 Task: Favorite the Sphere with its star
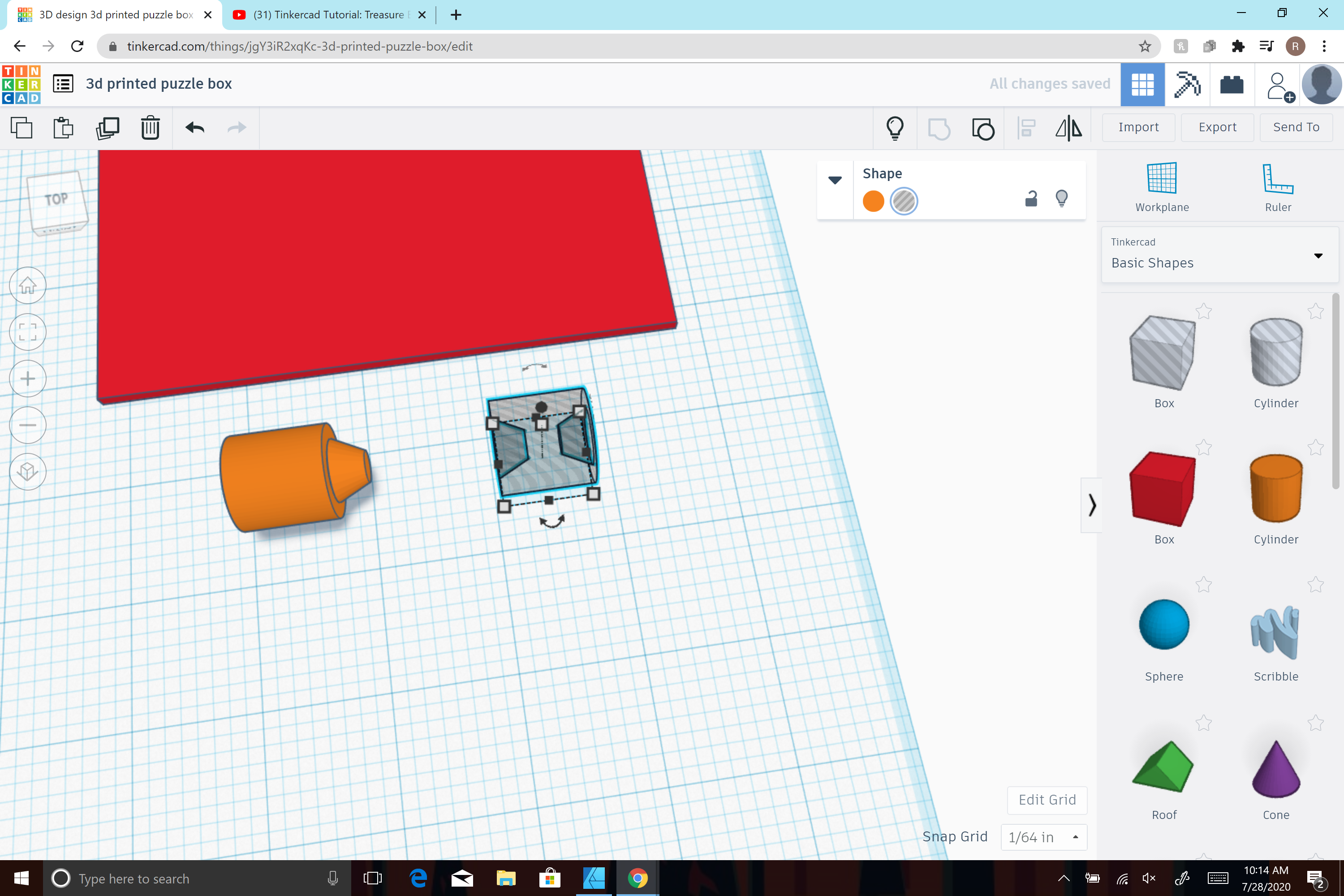click(x=1203, y=585)
